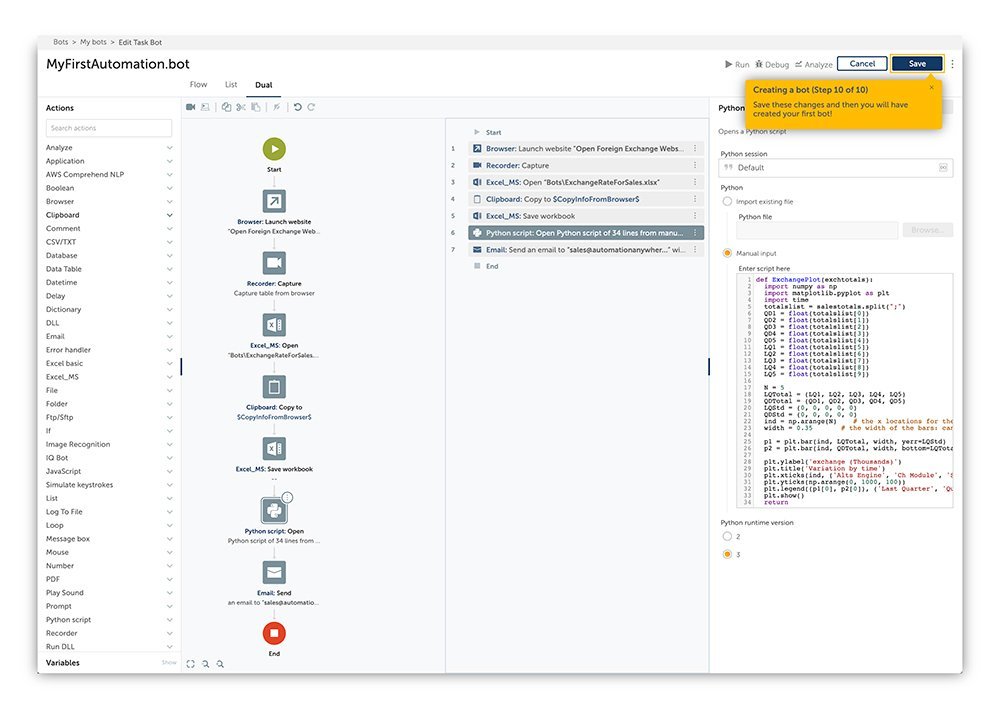Click the video camera record icon in toolbar
This screenshot has height=711, width=1000.
pos(190,107)
